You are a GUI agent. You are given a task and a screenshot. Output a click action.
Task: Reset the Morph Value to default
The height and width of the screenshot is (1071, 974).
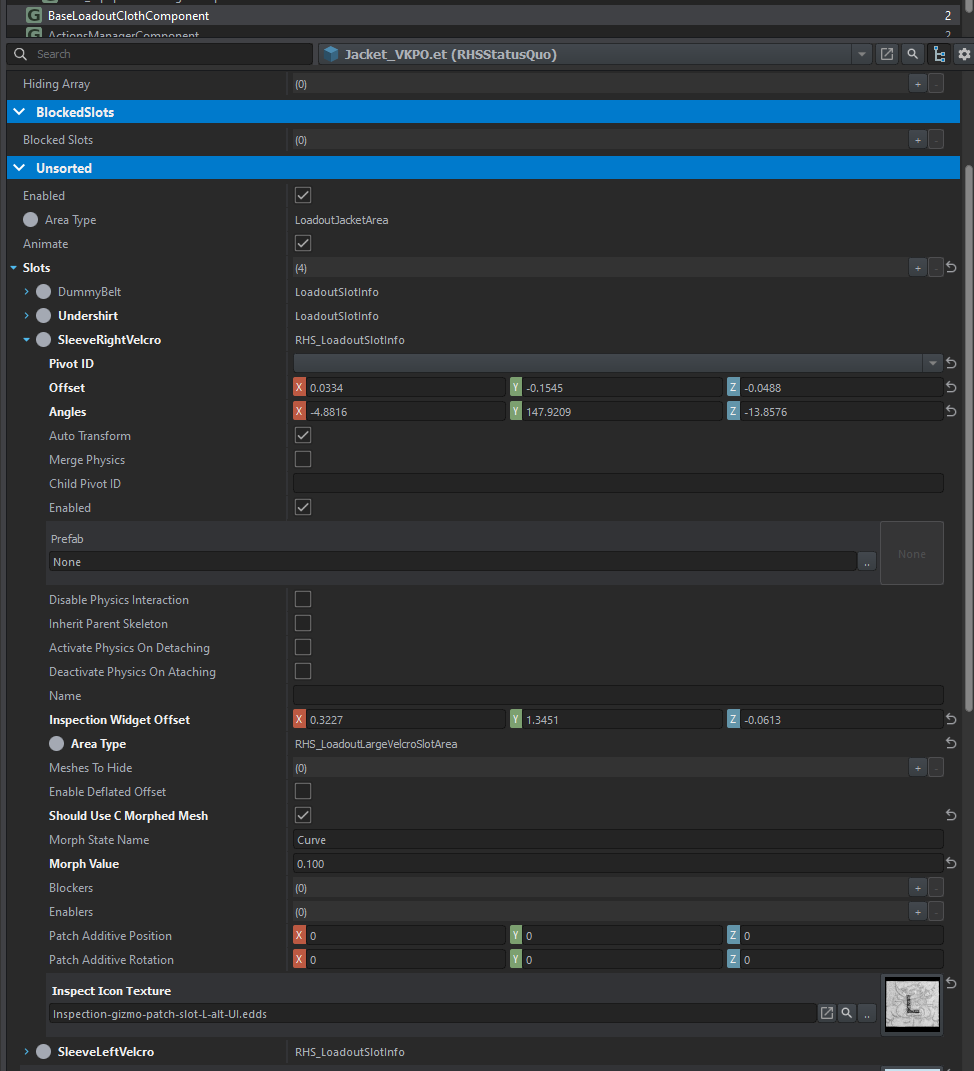[951, 864]
